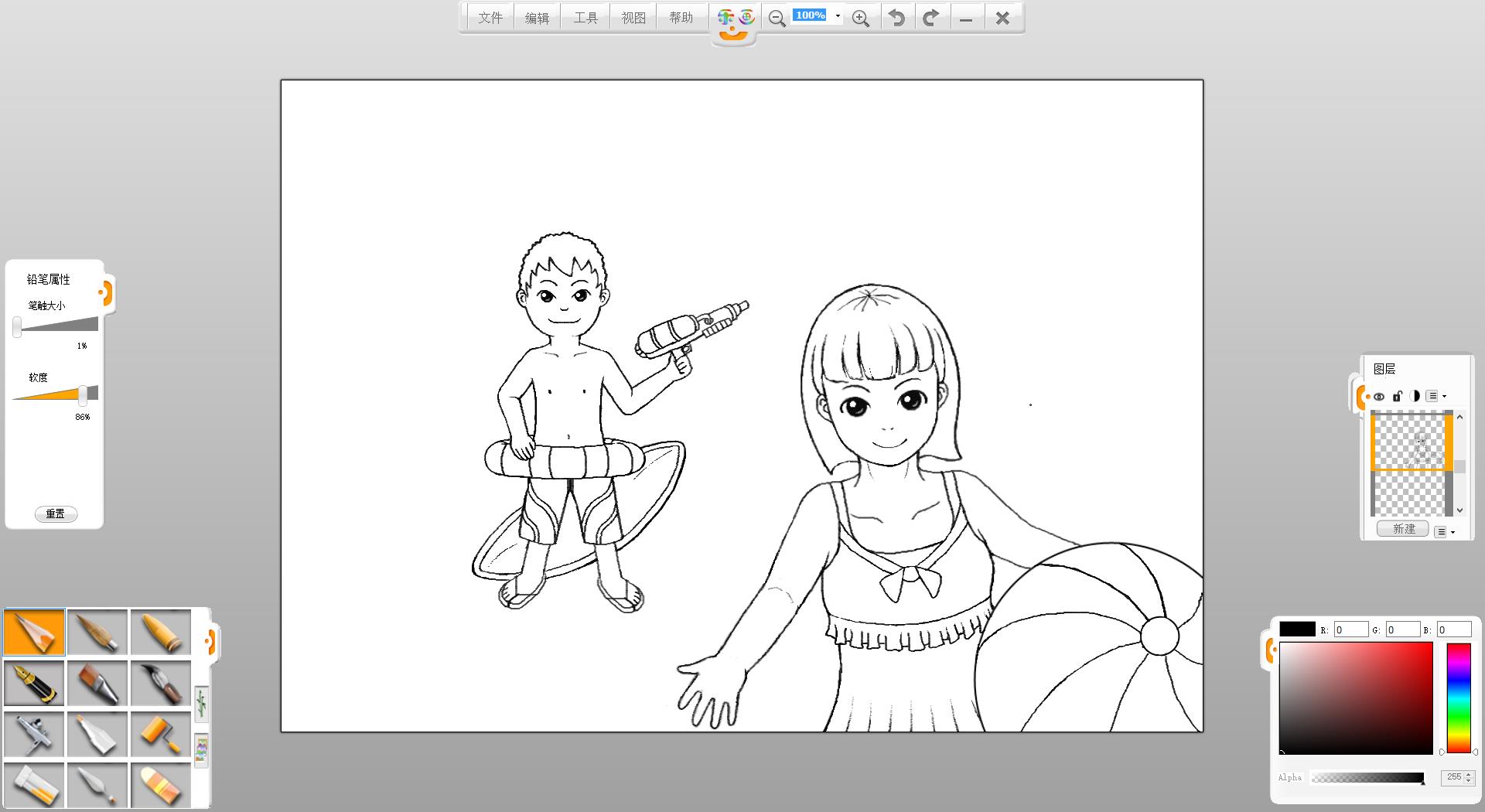Undo the last action
The height and width of the screenshot is (812, 1485).
point(896,18)
